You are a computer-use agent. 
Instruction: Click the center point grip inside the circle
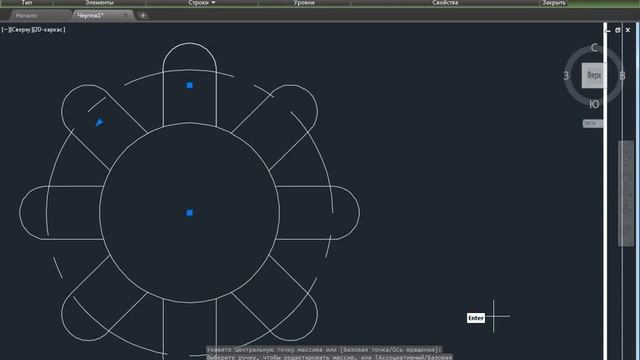coord(189,213)
